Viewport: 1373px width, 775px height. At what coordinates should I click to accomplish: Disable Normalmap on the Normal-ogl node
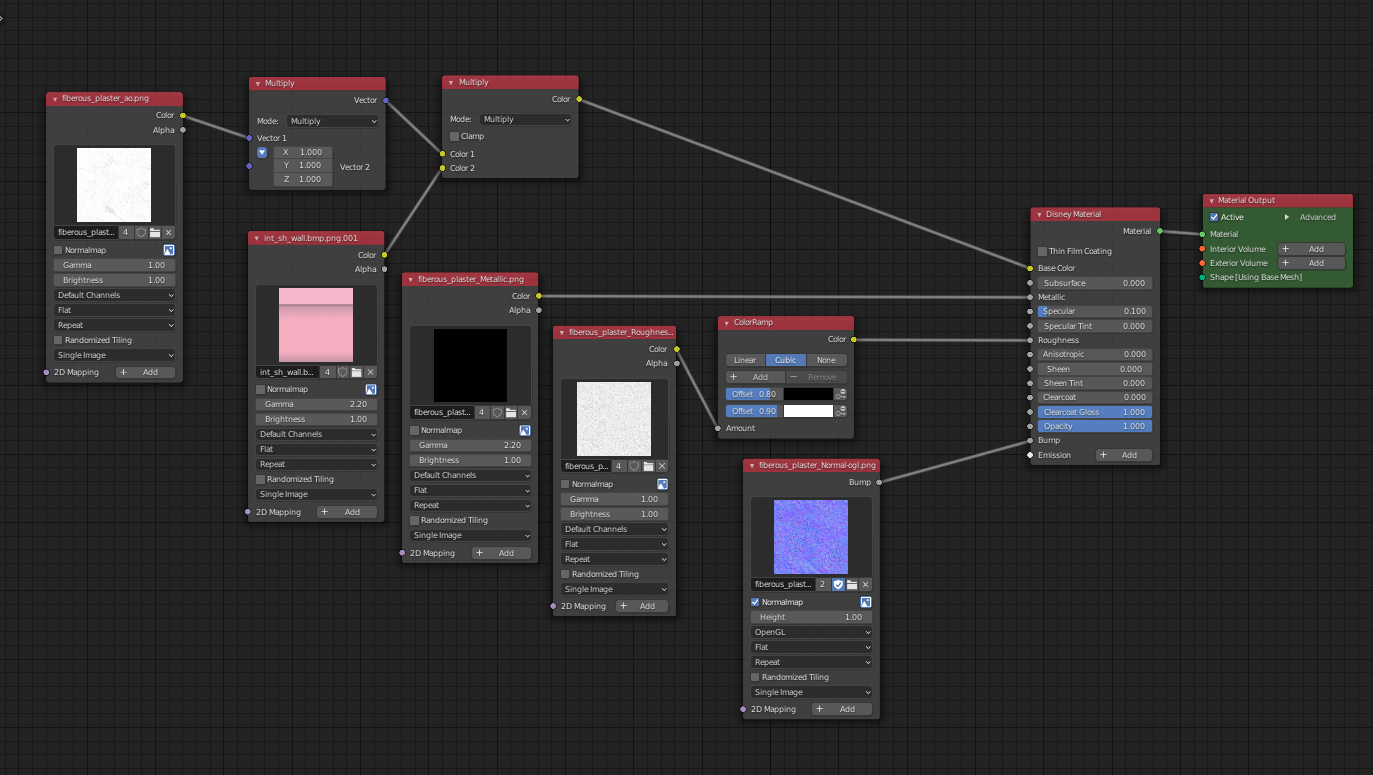755,602
